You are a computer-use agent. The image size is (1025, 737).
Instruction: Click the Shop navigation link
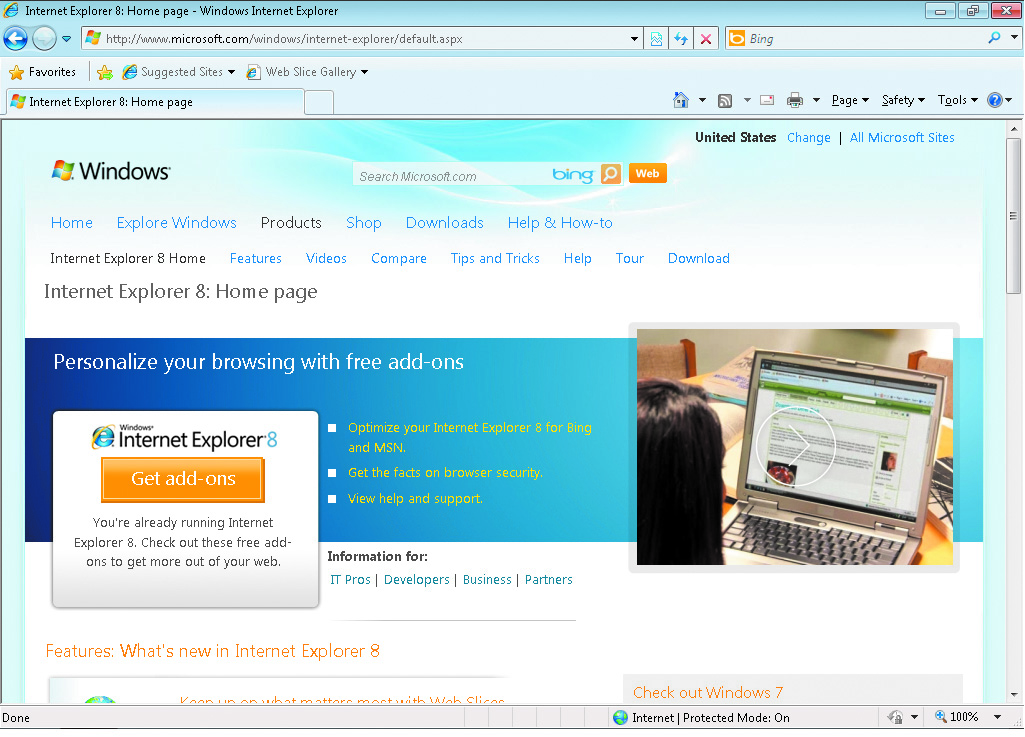click(x=363, y=223)
